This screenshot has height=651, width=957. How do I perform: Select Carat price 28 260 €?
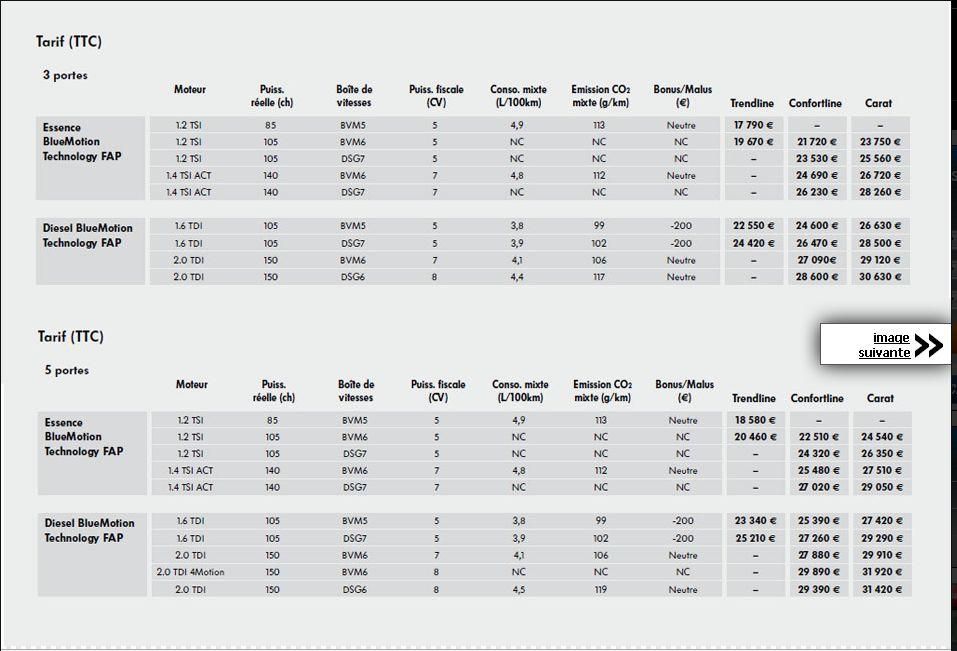(880, 192)
